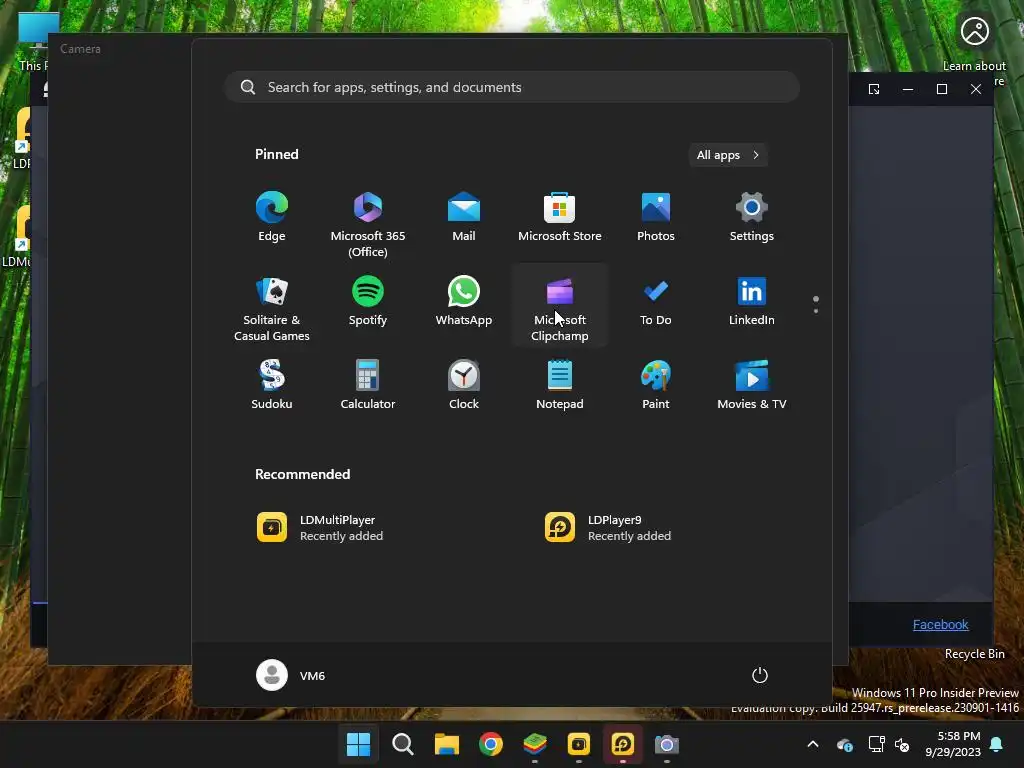The height and width of the screenshot is (768, 1024).
Task: Open Settings from the pinned apps
Action: point(752,217)
